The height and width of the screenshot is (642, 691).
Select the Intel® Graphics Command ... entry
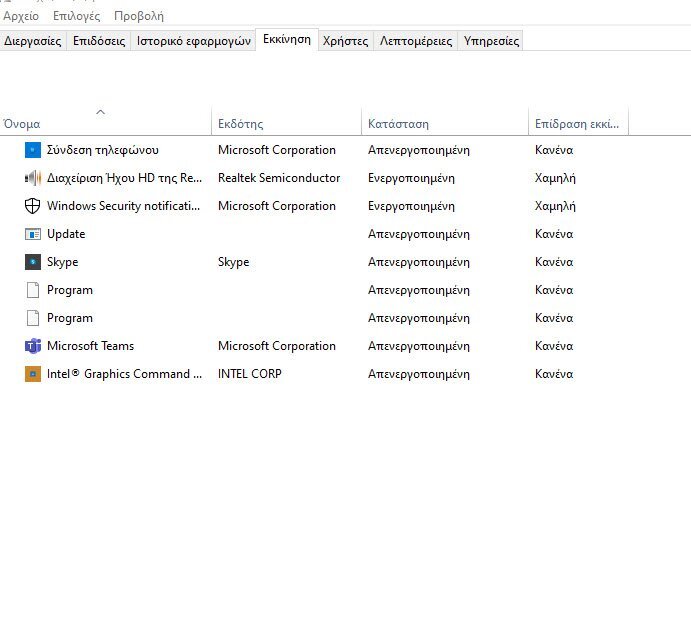[x=125, y=374]
